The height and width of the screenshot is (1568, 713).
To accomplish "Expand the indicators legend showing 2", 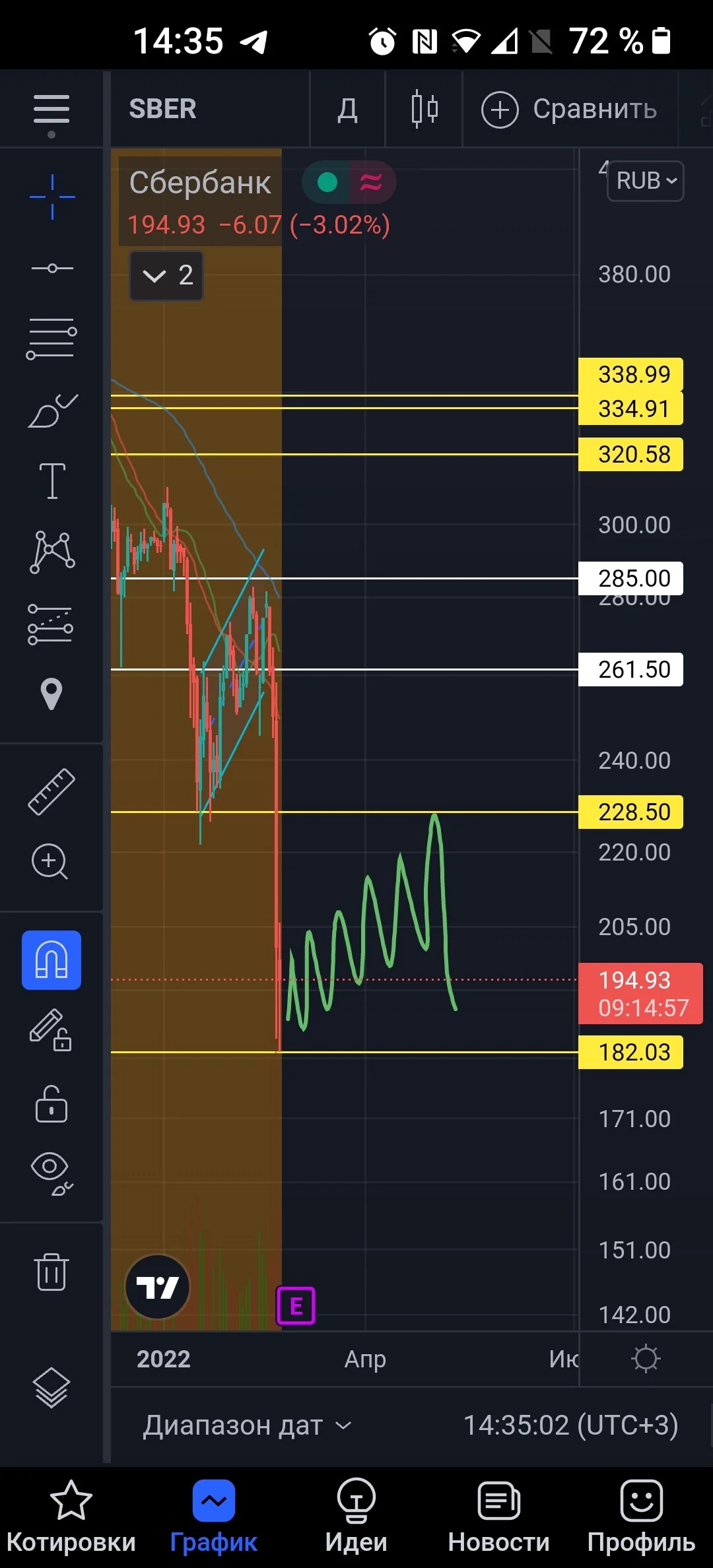I will 166,275.
